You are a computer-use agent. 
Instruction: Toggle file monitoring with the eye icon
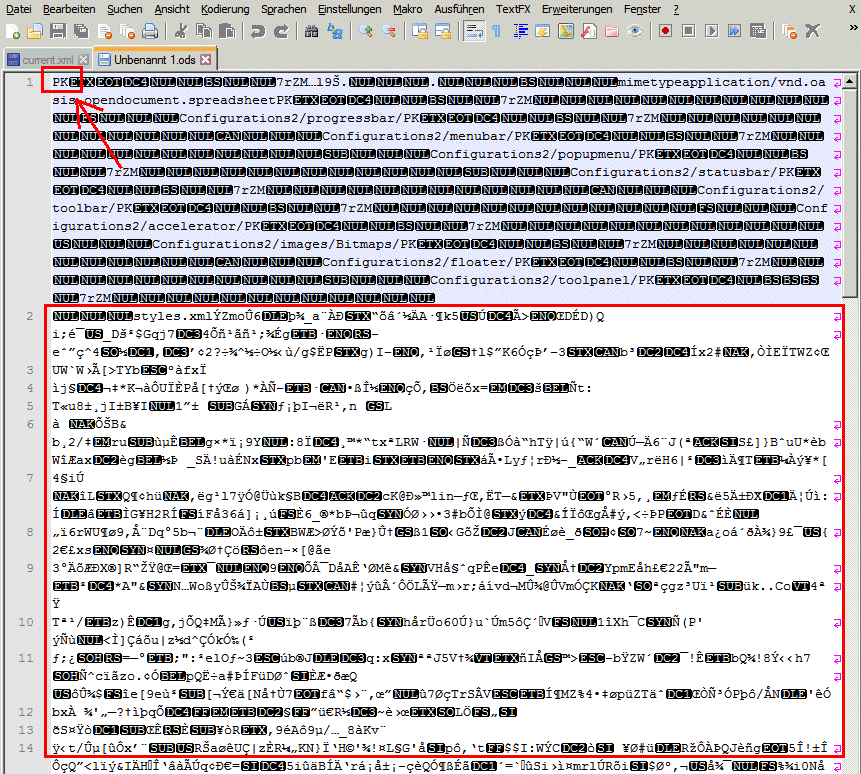click(635, 31)
